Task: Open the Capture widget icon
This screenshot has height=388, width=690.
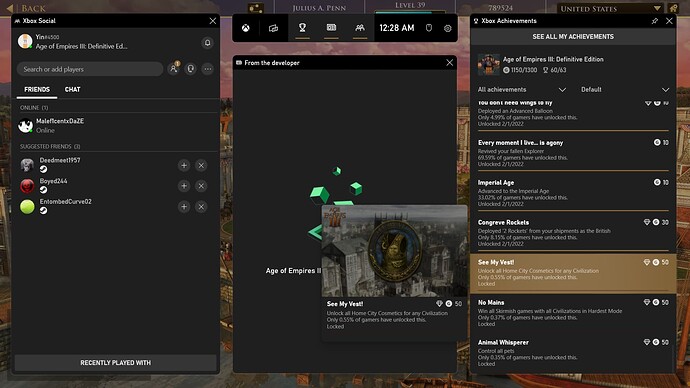Action: (273, 28)
